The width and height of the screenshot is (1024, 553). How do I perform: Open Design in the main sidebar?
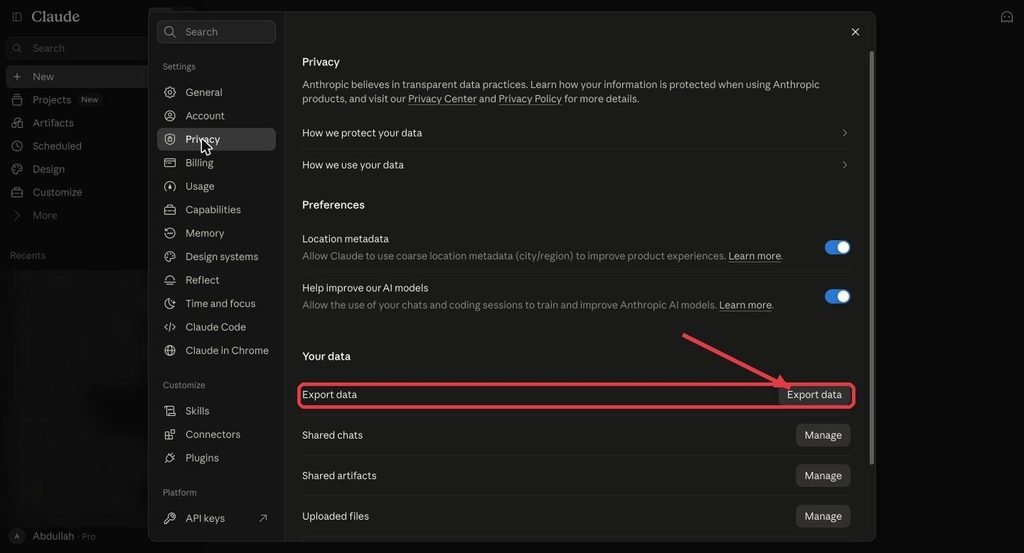[48, 169]
